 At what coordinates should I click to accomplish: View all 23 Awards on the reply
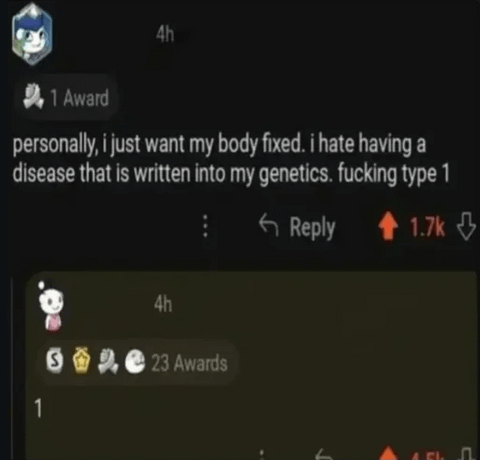[189, 363]
